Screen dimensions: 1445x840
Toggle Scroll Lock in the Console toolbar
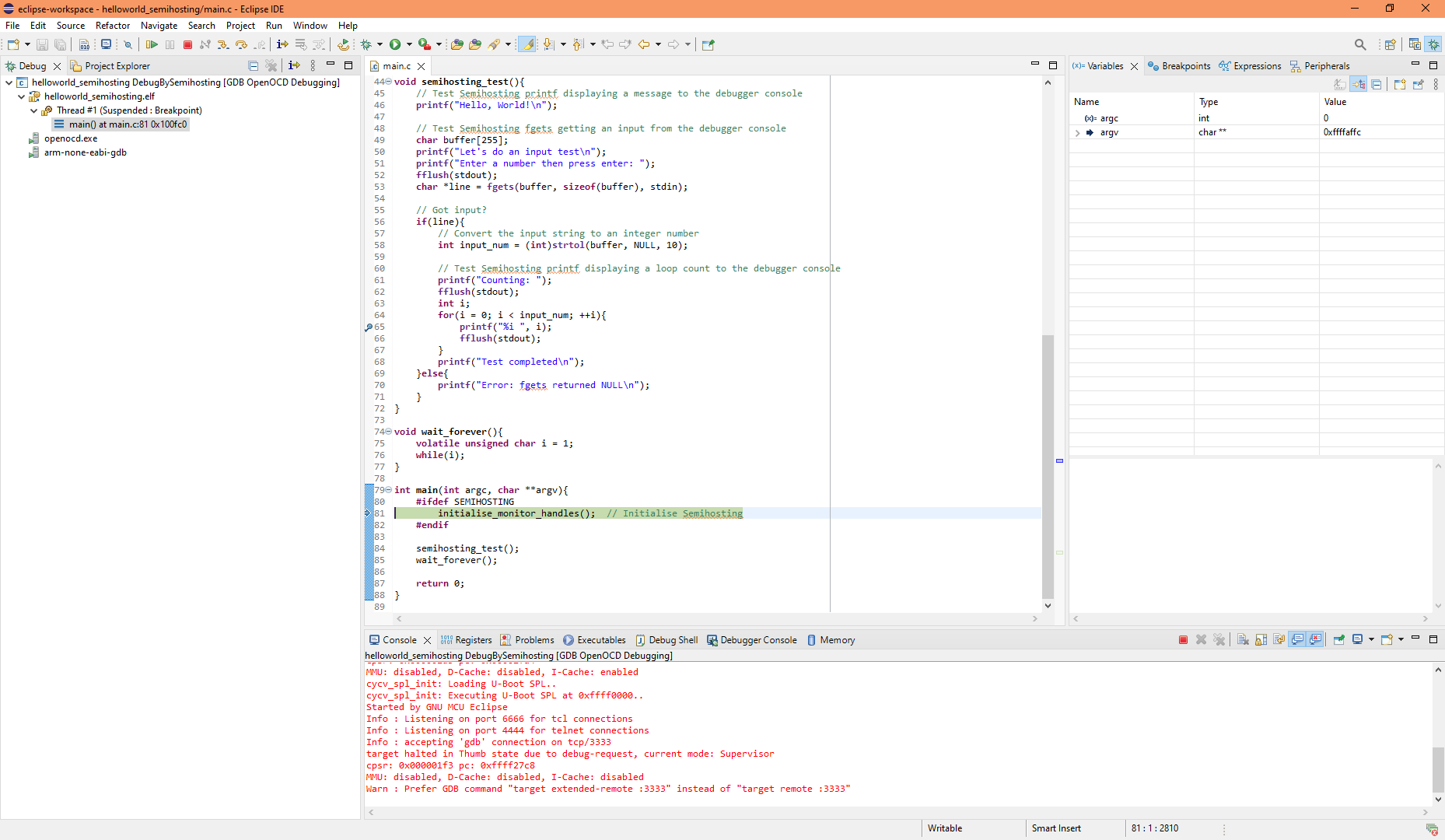pyautogui.click(x=1260, y=639)
